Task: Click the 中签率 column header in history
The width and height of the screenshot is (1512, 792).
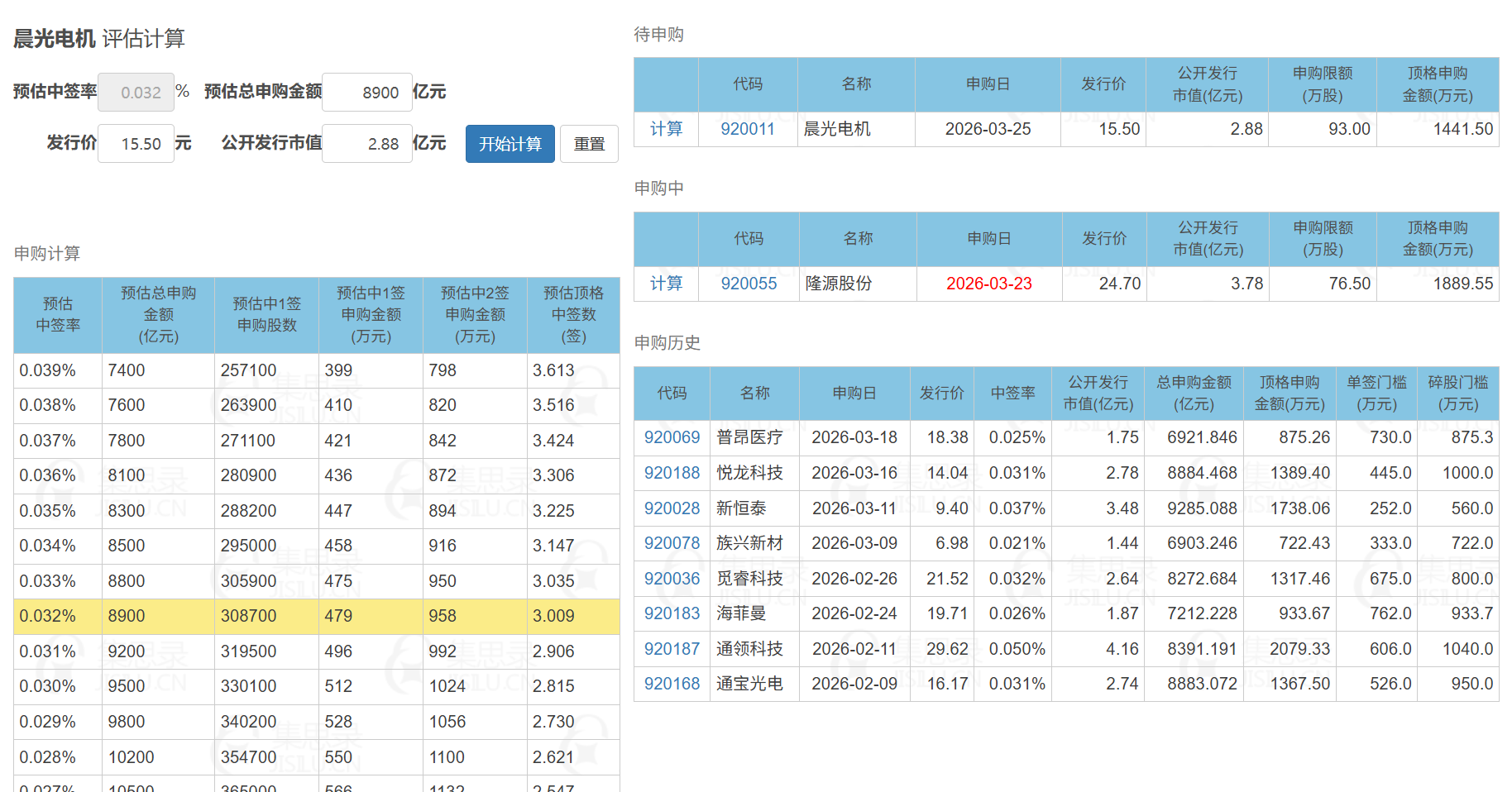Action: tap(1012, 394)
